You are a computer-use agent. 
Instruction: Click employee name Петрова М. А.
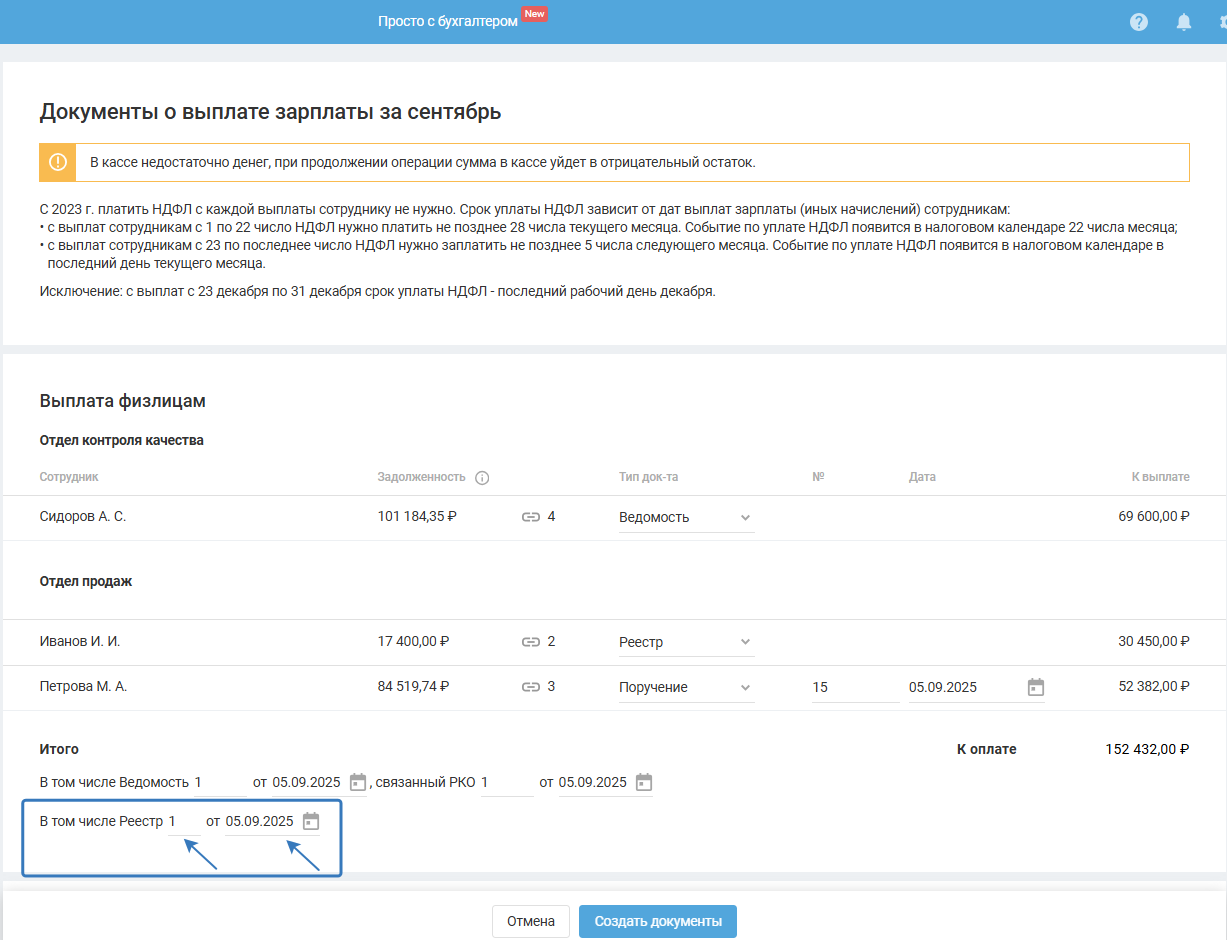coord(84,687)
